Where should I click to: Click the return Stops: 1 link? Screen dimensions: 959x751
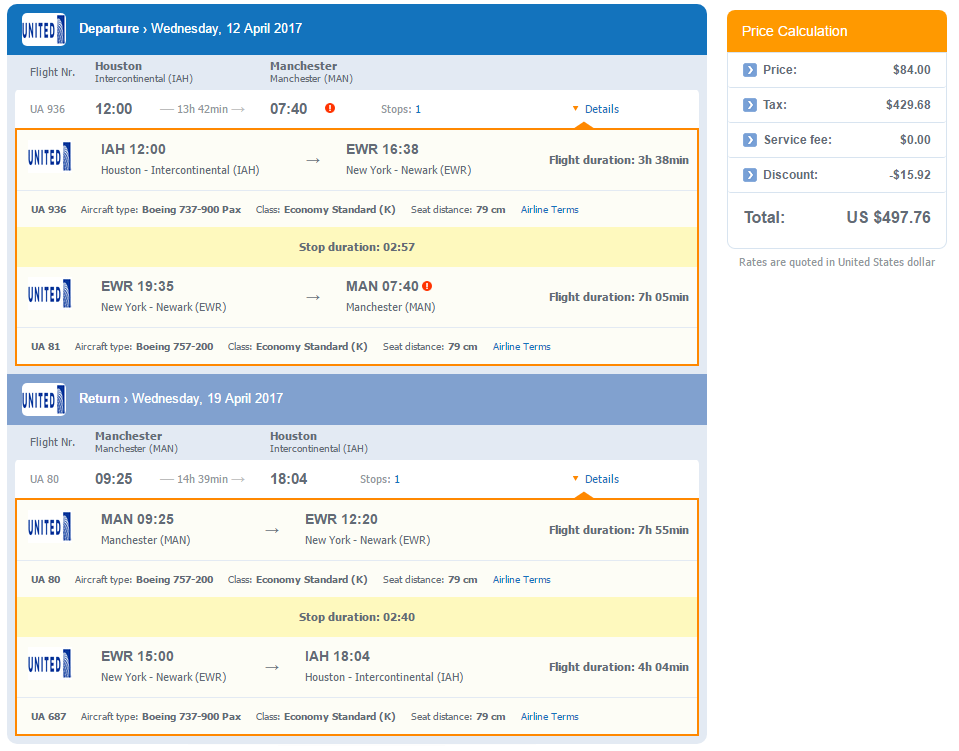pos(380,479)
